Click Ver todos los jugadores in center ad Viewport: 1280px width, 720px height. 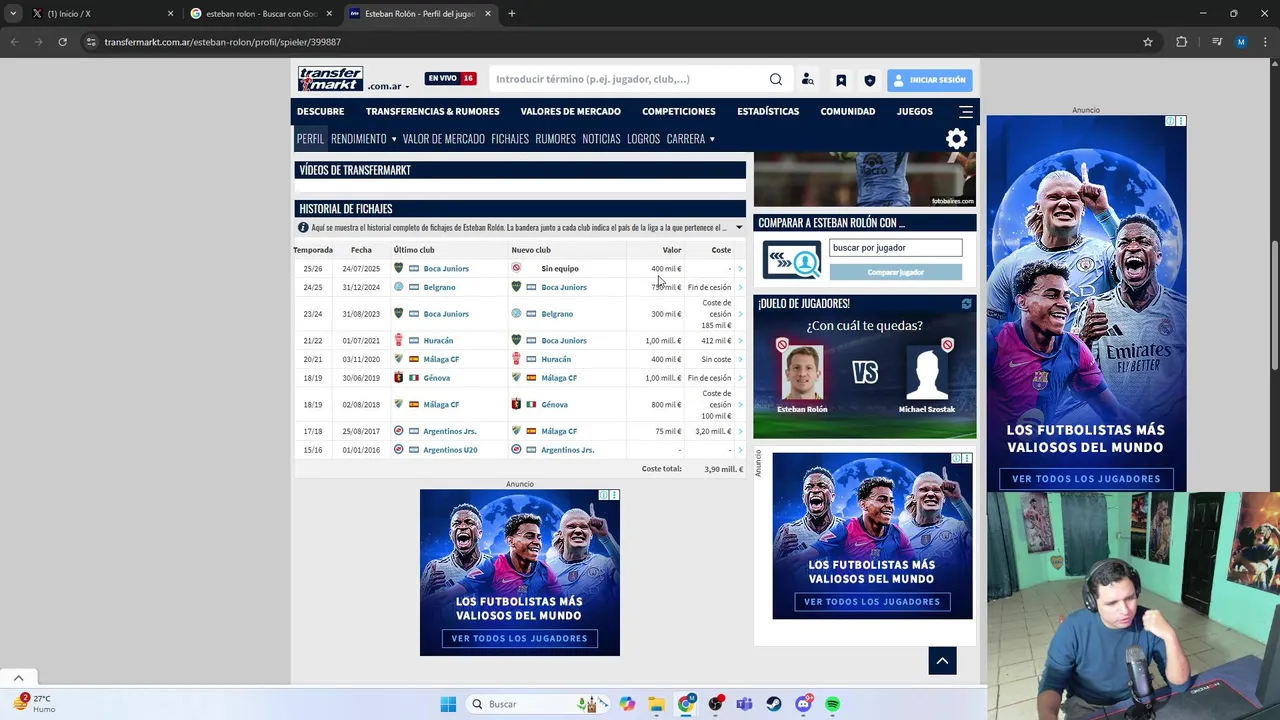519,638
